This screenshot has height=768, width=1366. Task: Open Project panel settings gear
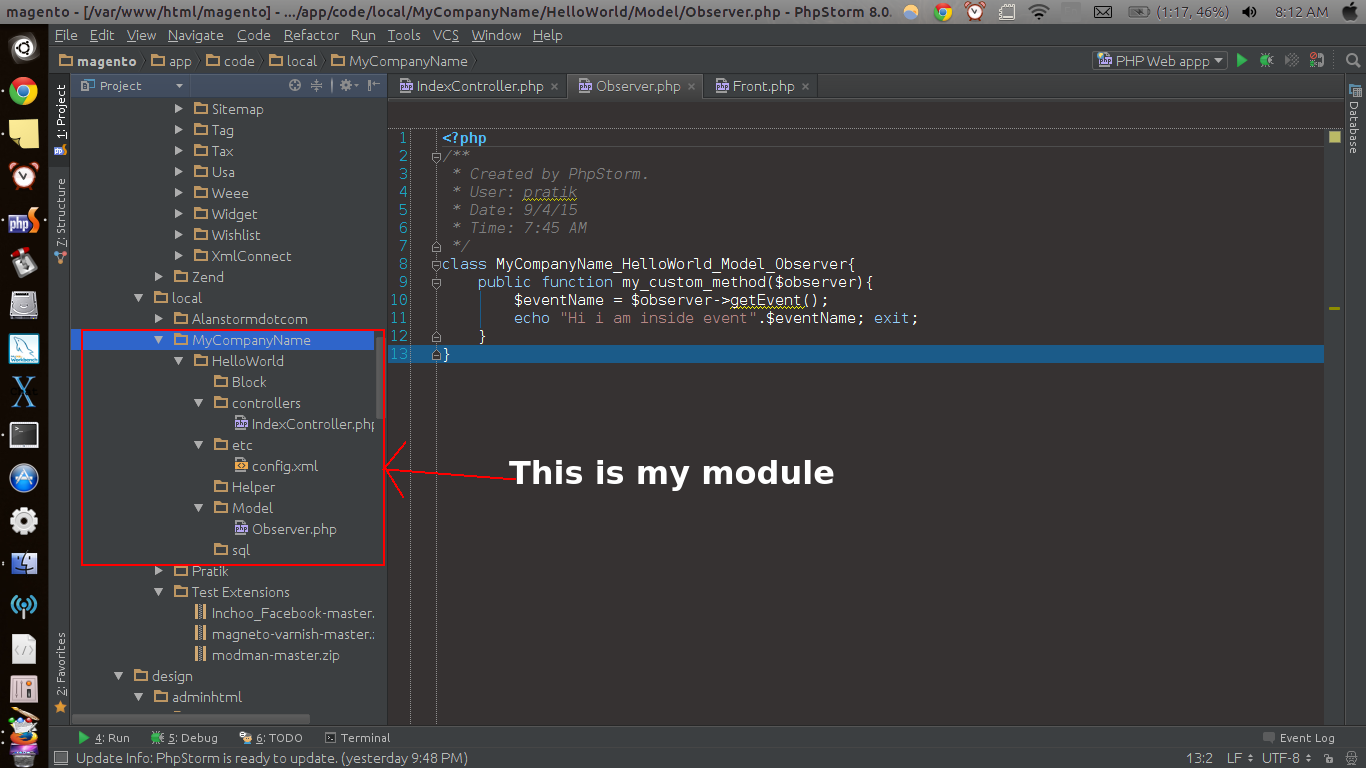tap(347, 86)
